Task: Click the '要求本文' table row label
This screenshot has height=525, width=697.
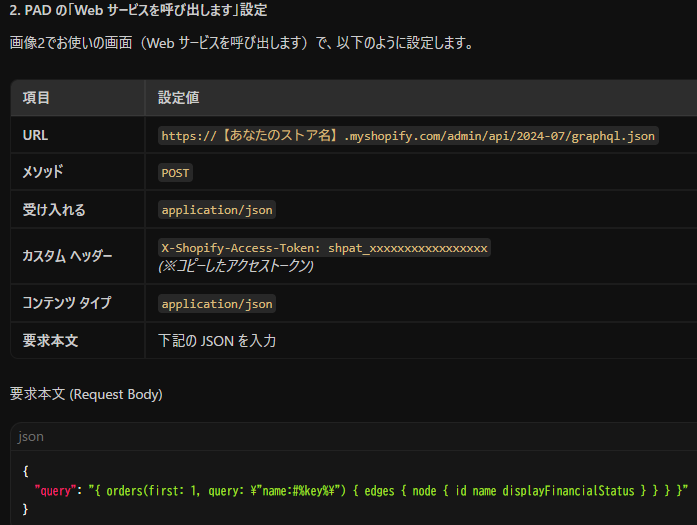Action: (50, 341)
